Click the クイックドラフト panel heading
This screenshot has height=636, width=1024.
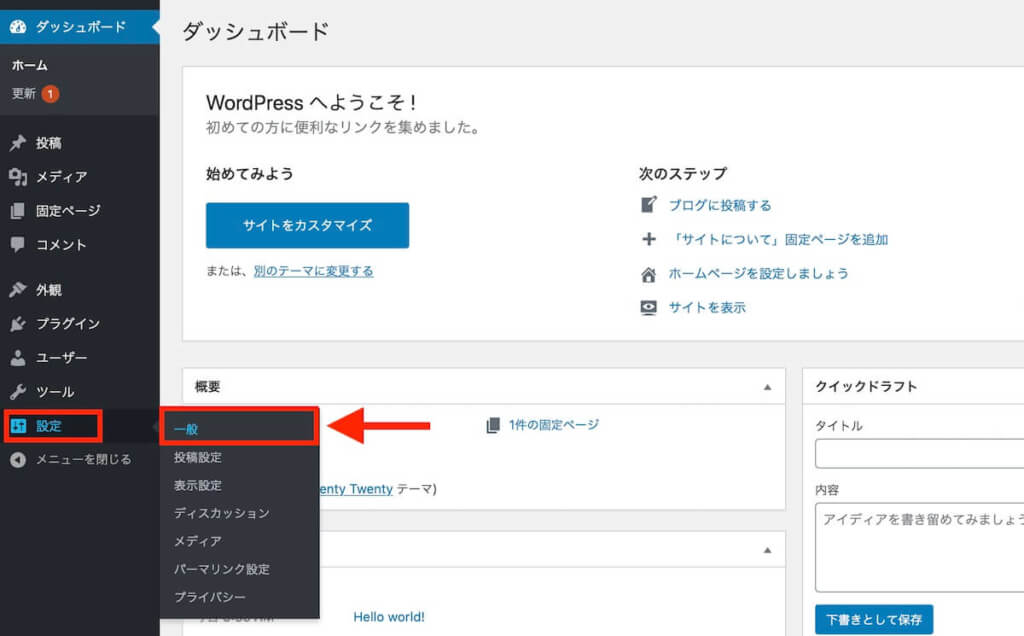[866, 387]
